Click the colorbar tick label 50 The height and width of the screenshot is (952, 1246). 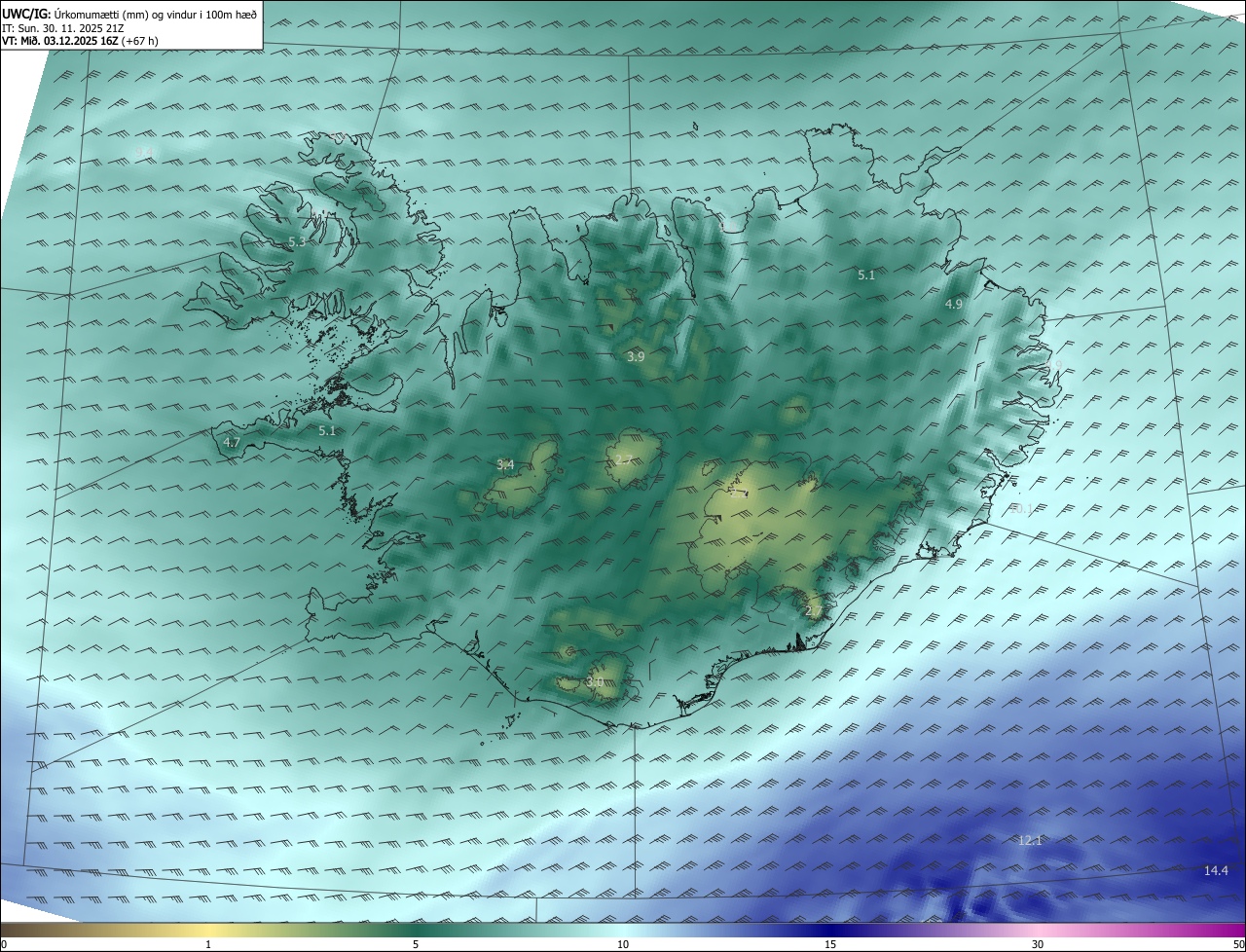point(1238,944)
